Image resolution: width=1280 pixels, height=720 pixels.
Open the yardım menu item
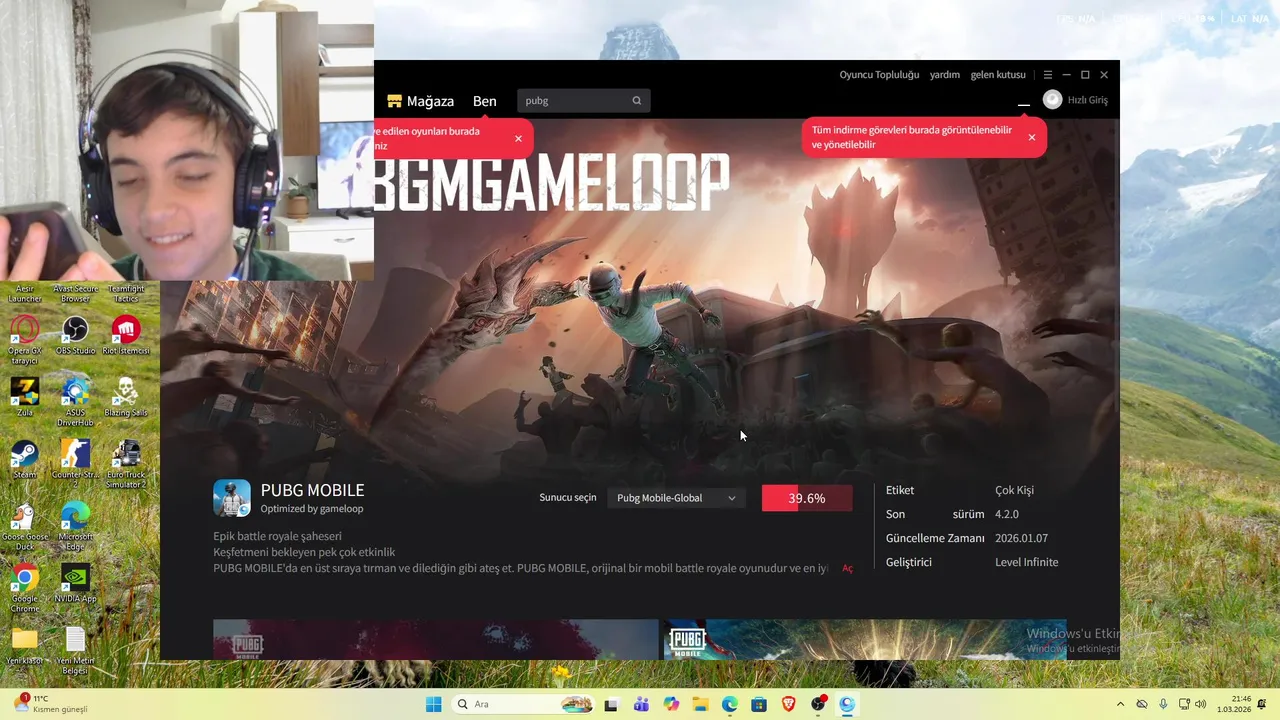pos(945,75)
